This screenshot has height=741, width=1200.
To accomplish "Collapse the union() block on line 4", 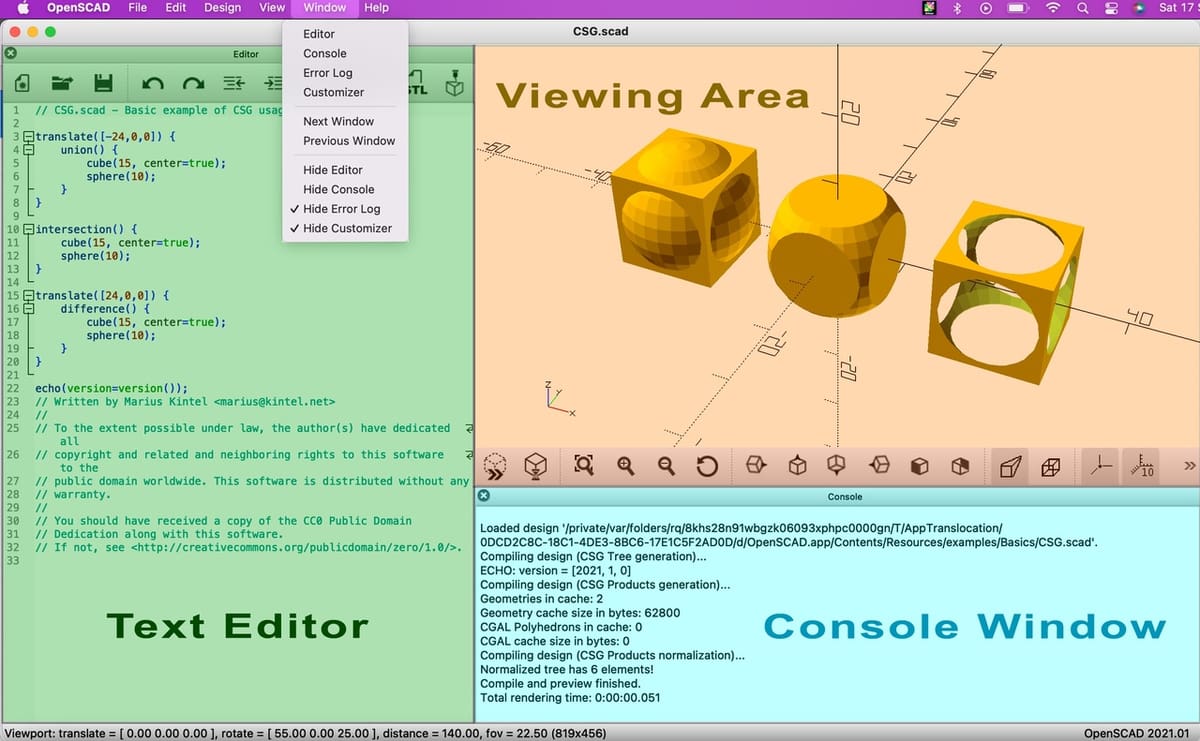I will click(x=29, y=150).
